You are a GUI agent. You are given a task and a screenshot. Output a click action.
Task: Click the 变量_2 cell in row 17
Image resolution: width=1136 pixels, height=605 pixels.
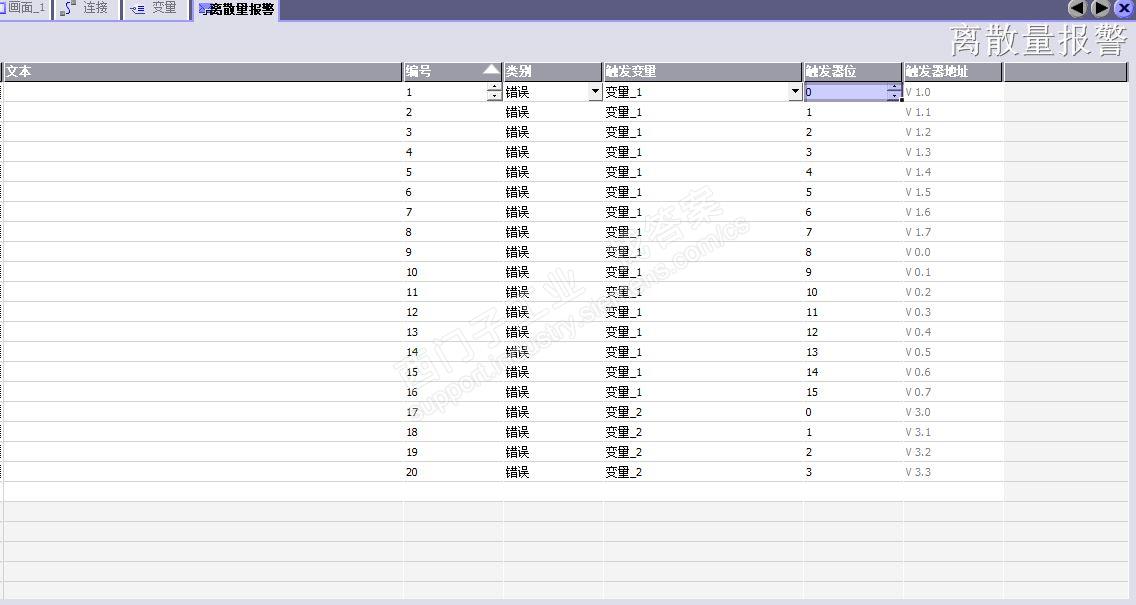click(703, 412)
